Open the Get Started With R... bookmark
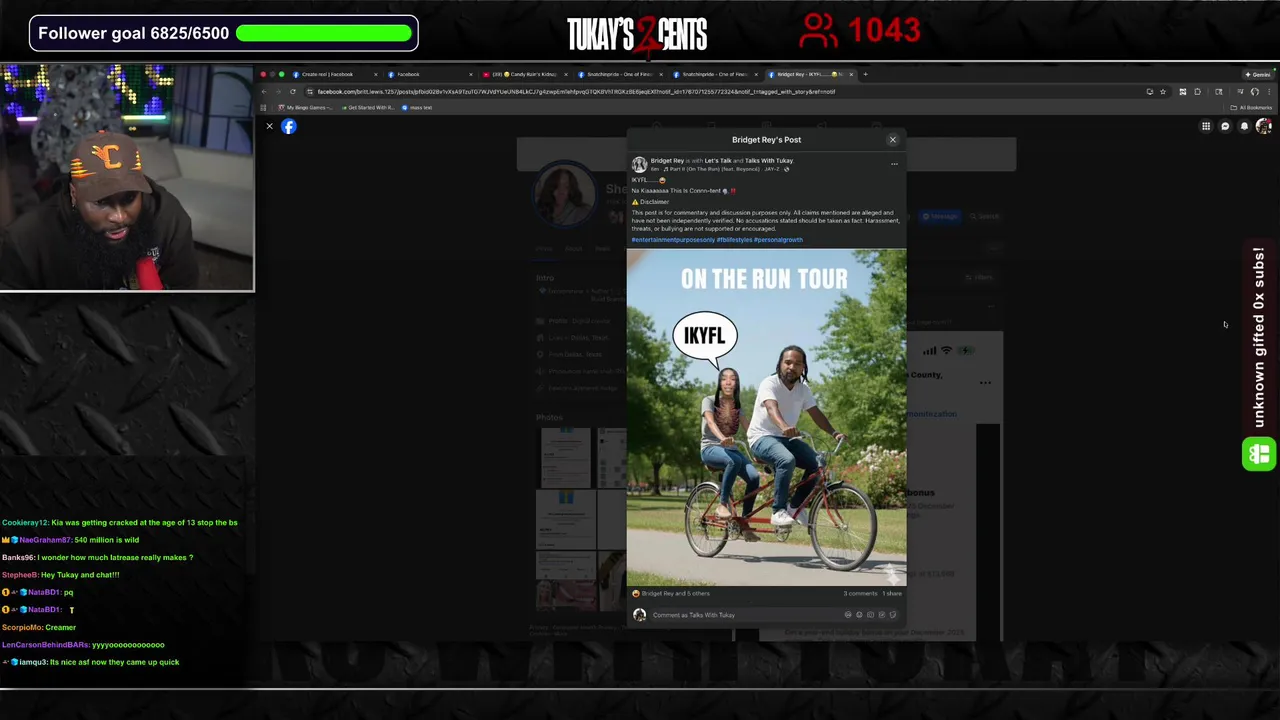Image resolution: width=1280 pixels, height=720 pixels. tap(368, 107)
